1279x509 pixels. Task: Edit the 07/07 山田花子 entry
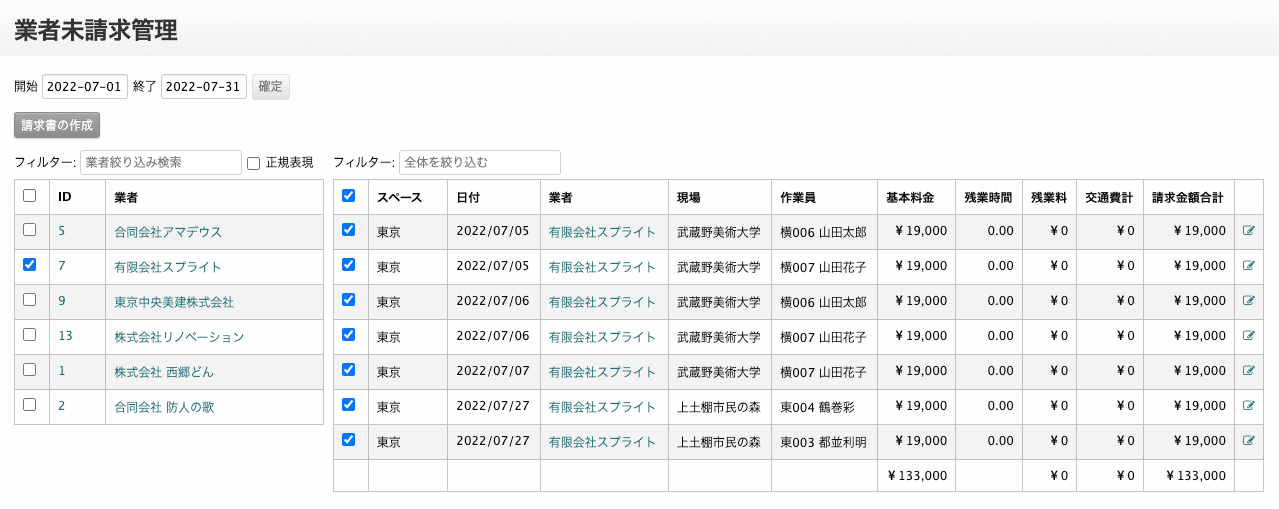point(1248,371)
